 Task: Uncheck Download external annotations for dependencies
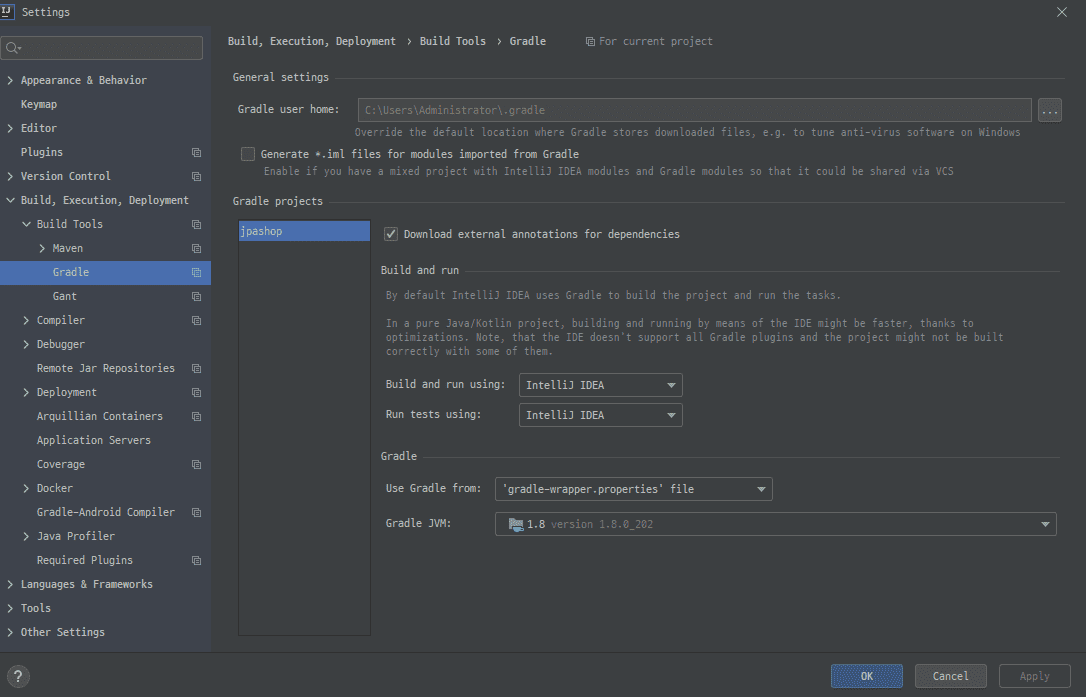point(391,234)
